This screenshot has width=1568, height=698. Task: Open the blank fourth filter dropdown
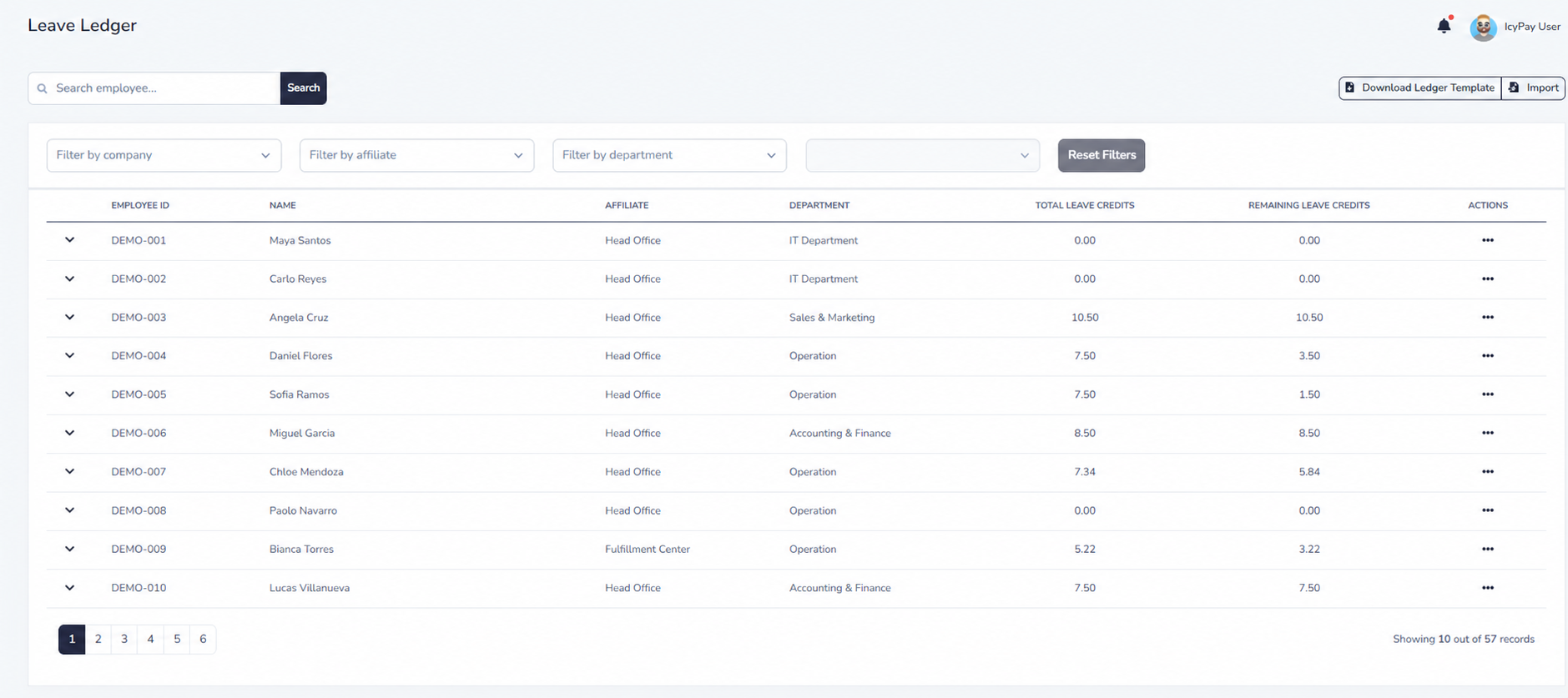tap(922, 155)
